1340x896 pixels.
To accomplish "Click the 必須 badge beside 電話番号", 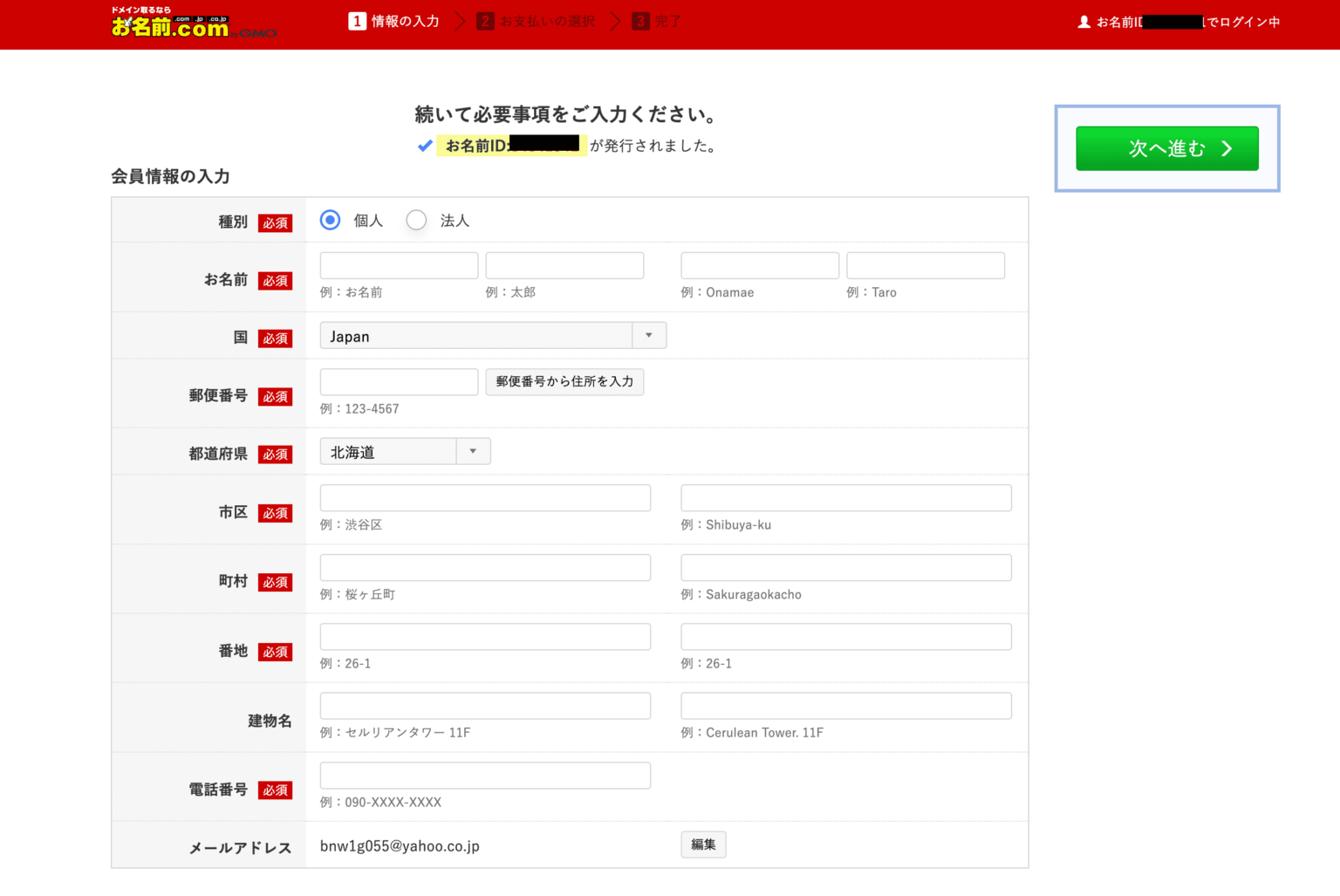I will pos(276,790).
